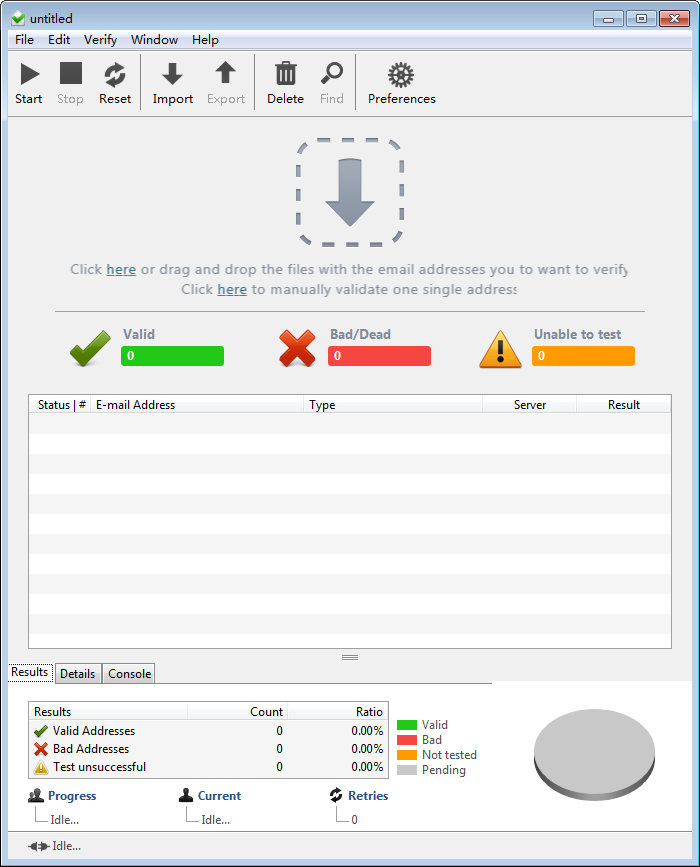
Task: Select the 'Bad Addresses' row text
Action: point(91,749)
